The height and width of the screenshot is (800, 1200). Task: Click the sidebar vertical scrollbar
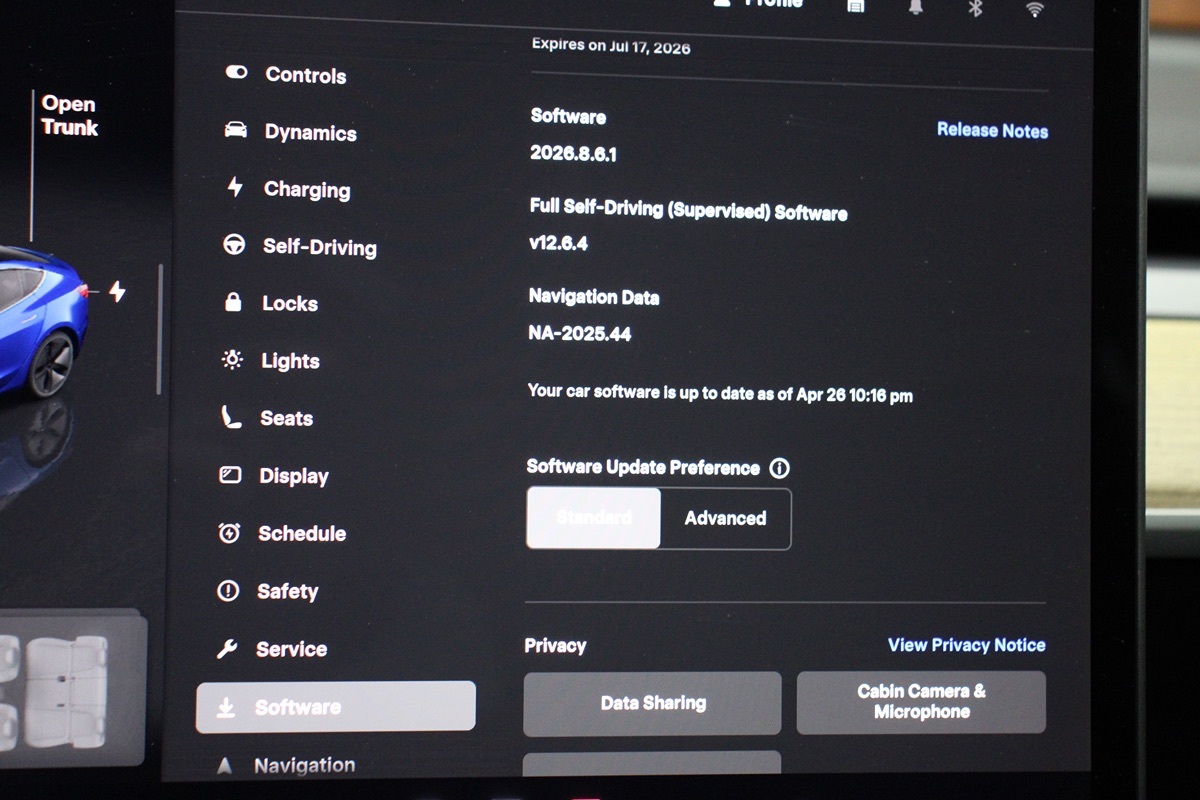pyautogui.click(x=160, y=330)
